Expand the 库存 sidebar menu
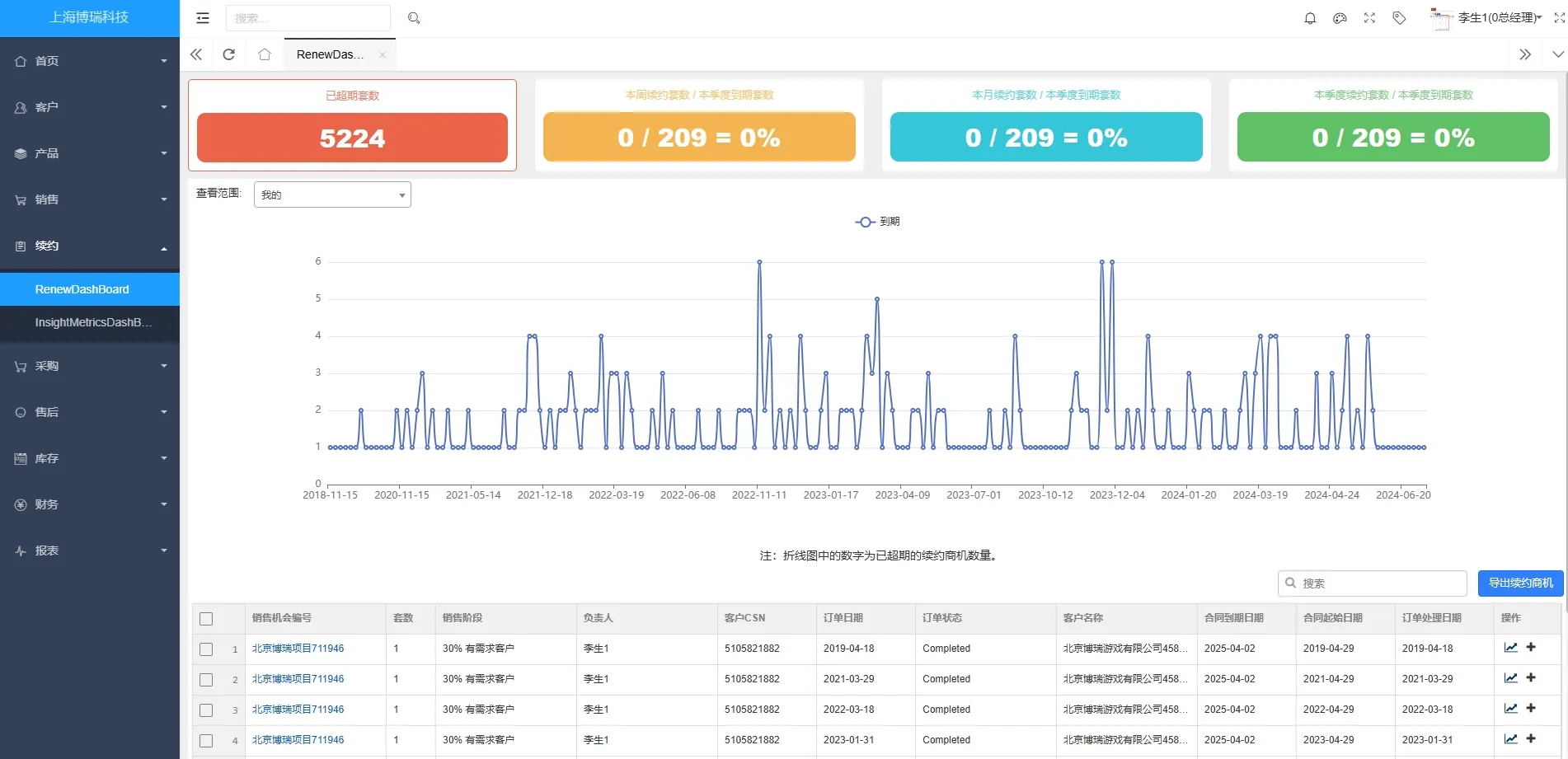Screen dimensions: 1568x759 click(90, 458)
